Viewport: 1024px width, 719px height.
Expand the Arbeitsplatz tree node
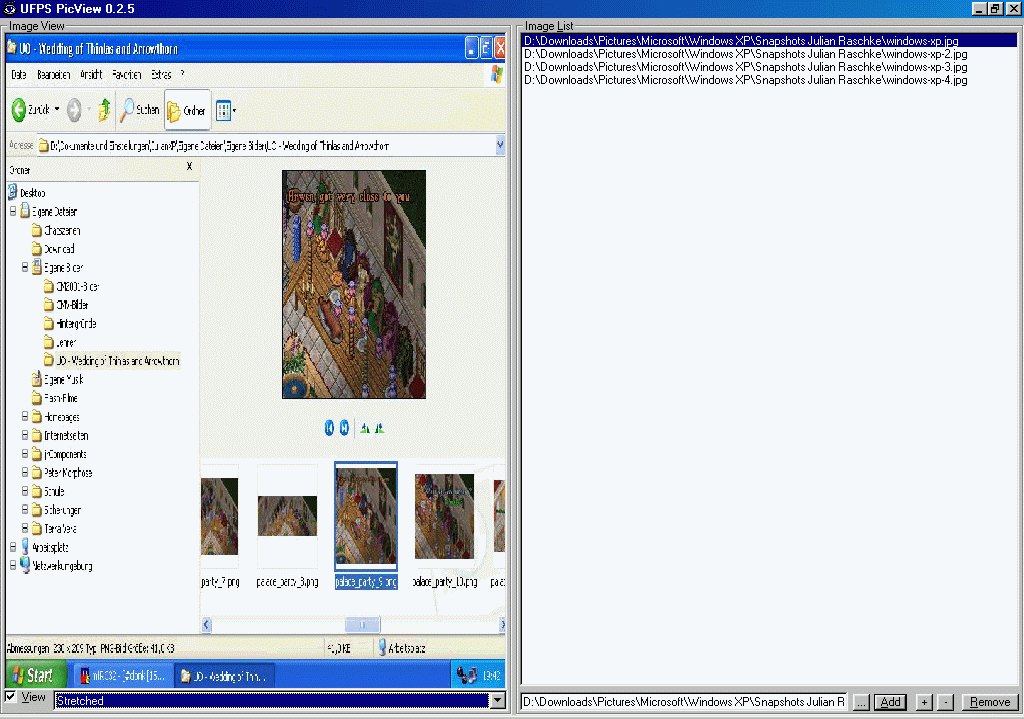(x=13, y=547)
